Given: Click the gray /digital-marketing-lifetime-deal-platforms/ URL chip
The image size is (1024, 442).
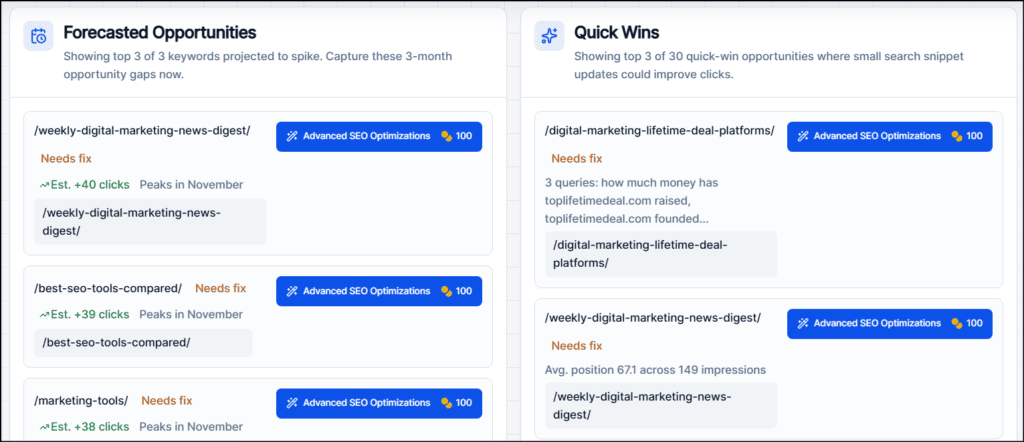Looking at the screenshot, I should coord(661,254).
